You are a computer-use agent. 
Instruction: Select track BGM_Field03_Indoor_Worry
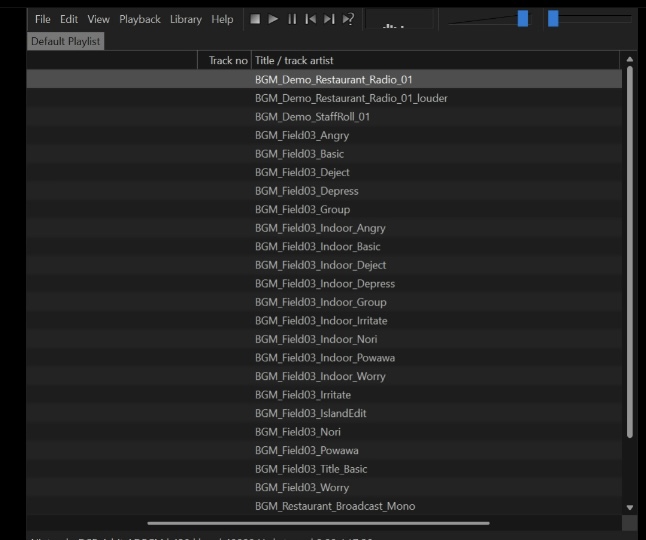[x=324, y=376]
